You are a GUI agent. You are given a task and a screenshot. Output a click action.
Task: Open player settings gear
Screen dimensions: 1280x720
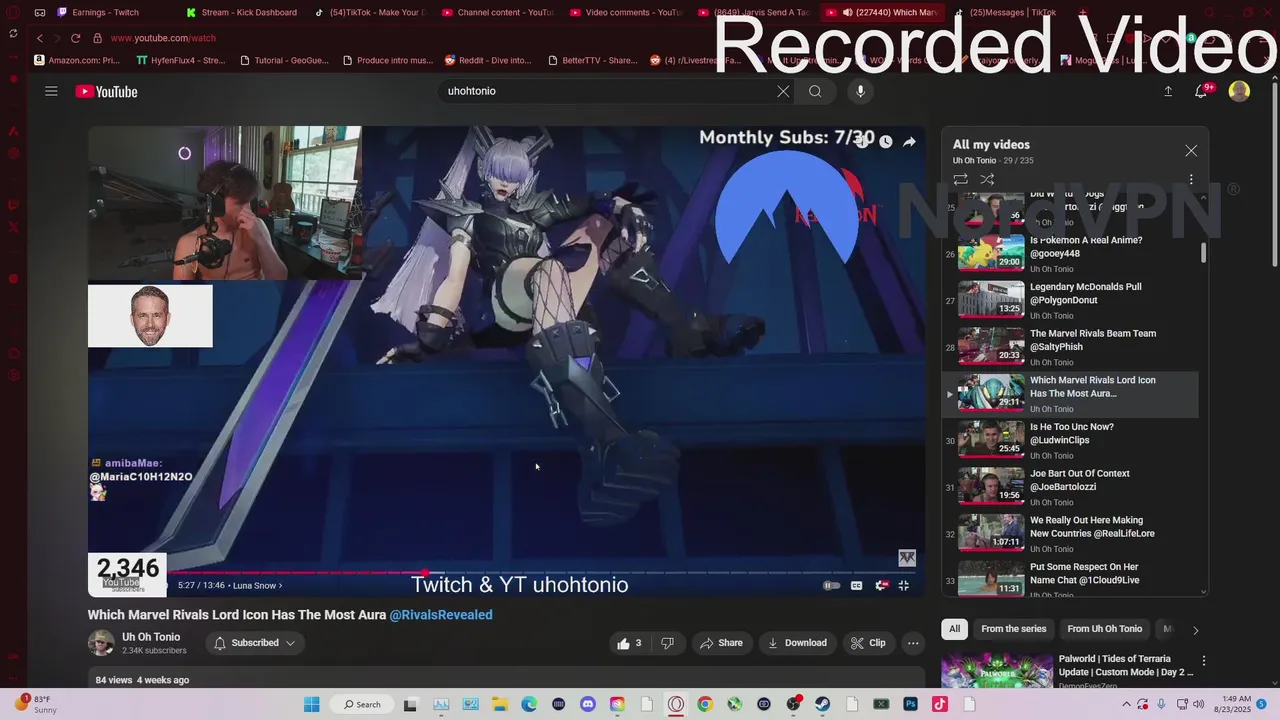pos(881,586)
